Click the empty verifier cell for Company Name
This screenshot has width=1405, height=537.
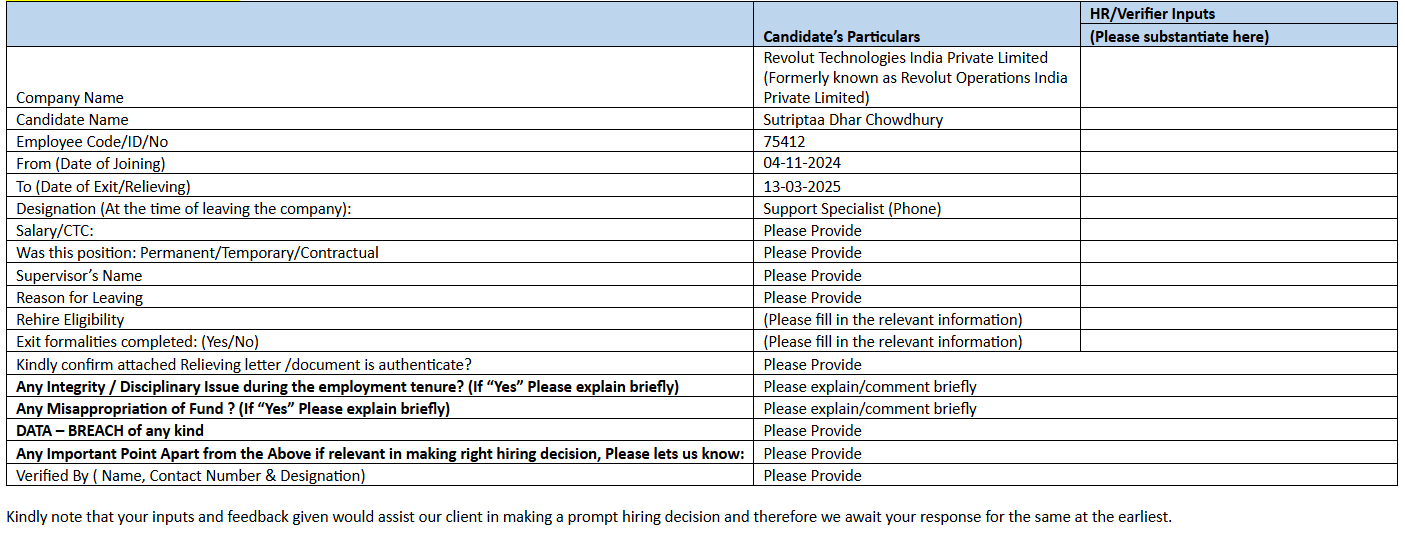coord(1238,78)
